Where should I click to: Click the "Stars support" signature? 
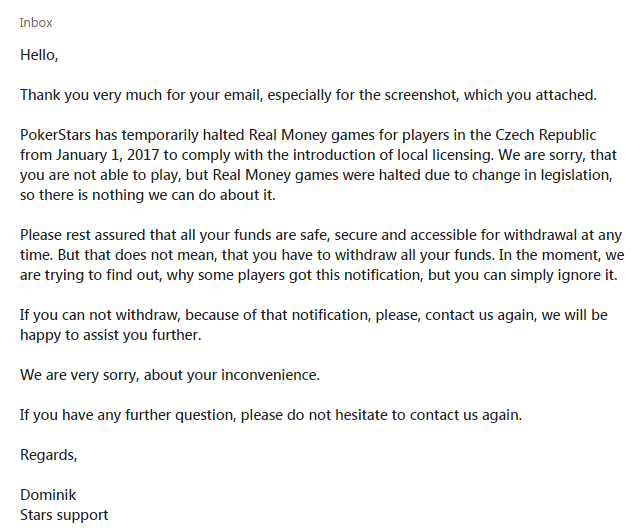coord(64,515)
